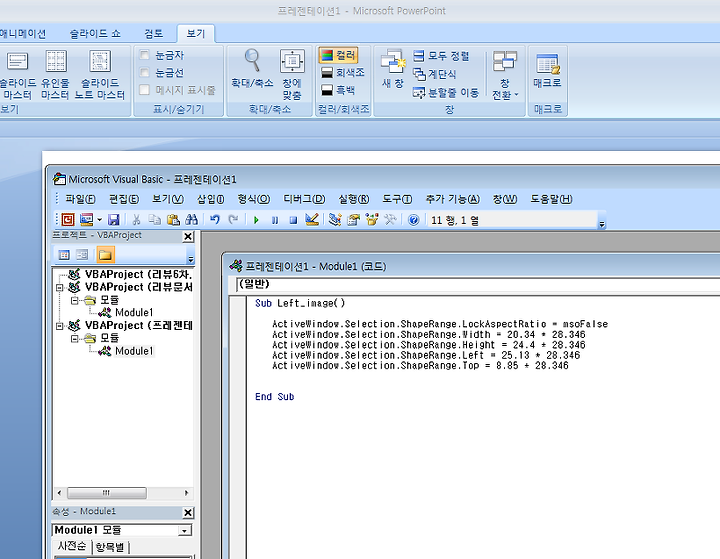Select 컬러 color mode button
The image size is (720, 559).
tap(338, 56)
